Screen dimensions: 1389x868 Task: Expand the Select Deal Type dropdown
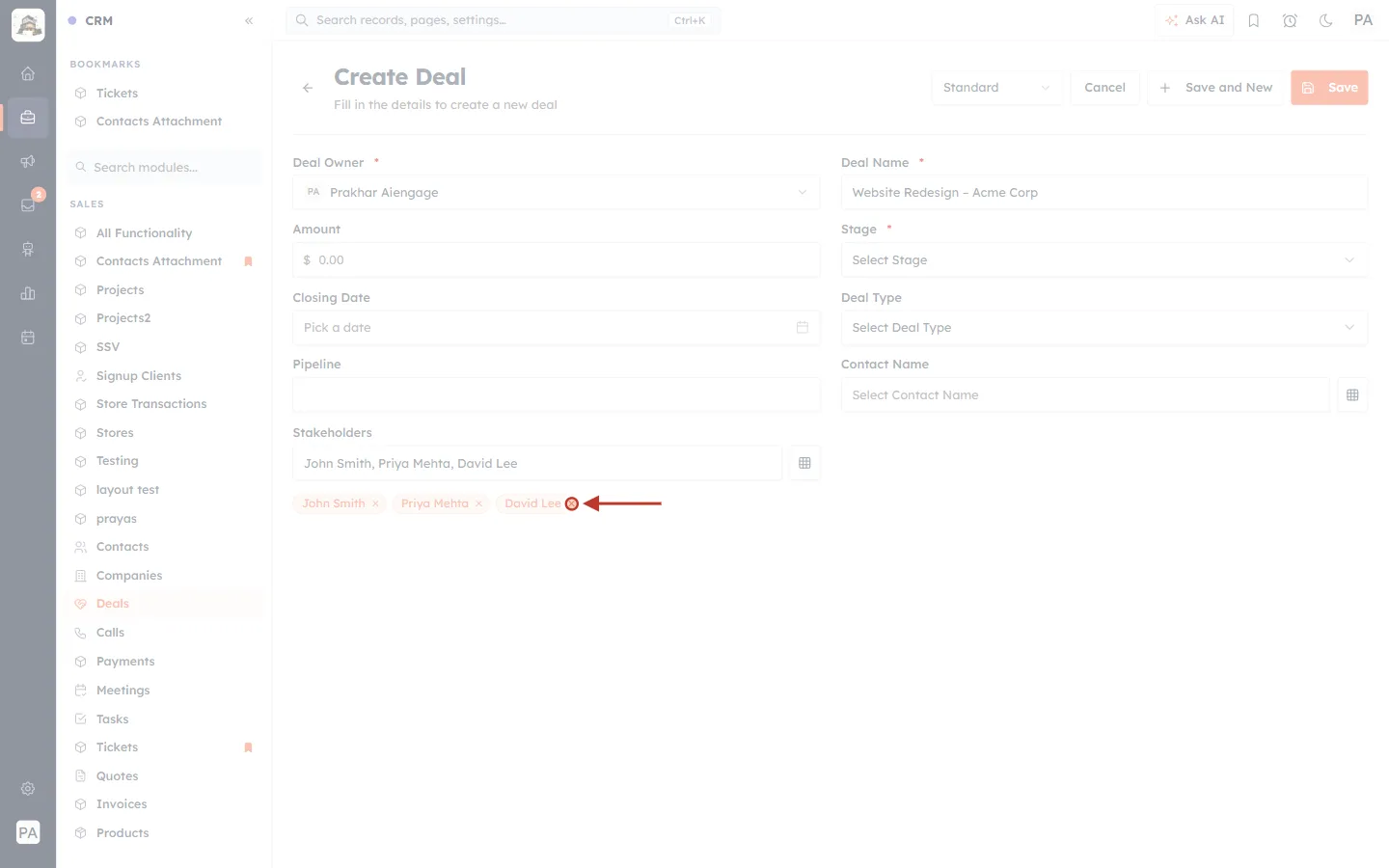[x=1104, y=327]
